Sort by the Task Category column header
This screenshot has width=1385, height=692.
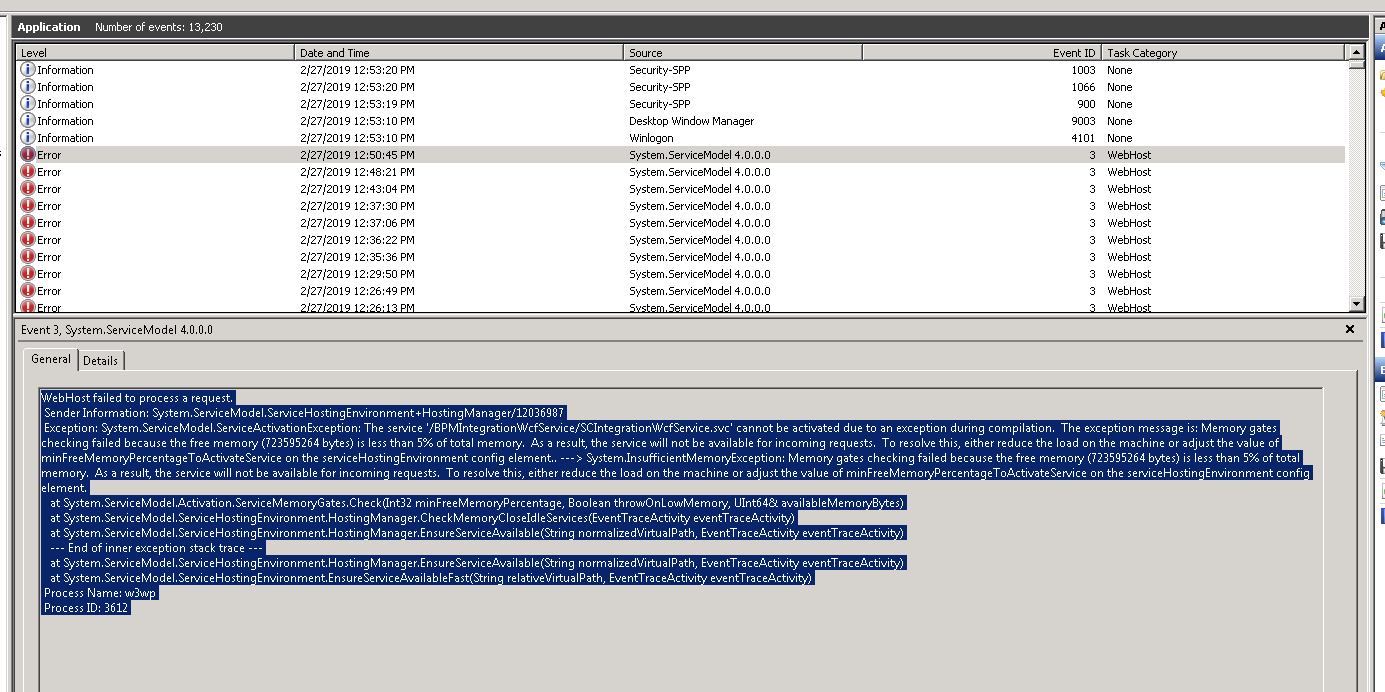pyautogui.click(x=1224, y=53)
